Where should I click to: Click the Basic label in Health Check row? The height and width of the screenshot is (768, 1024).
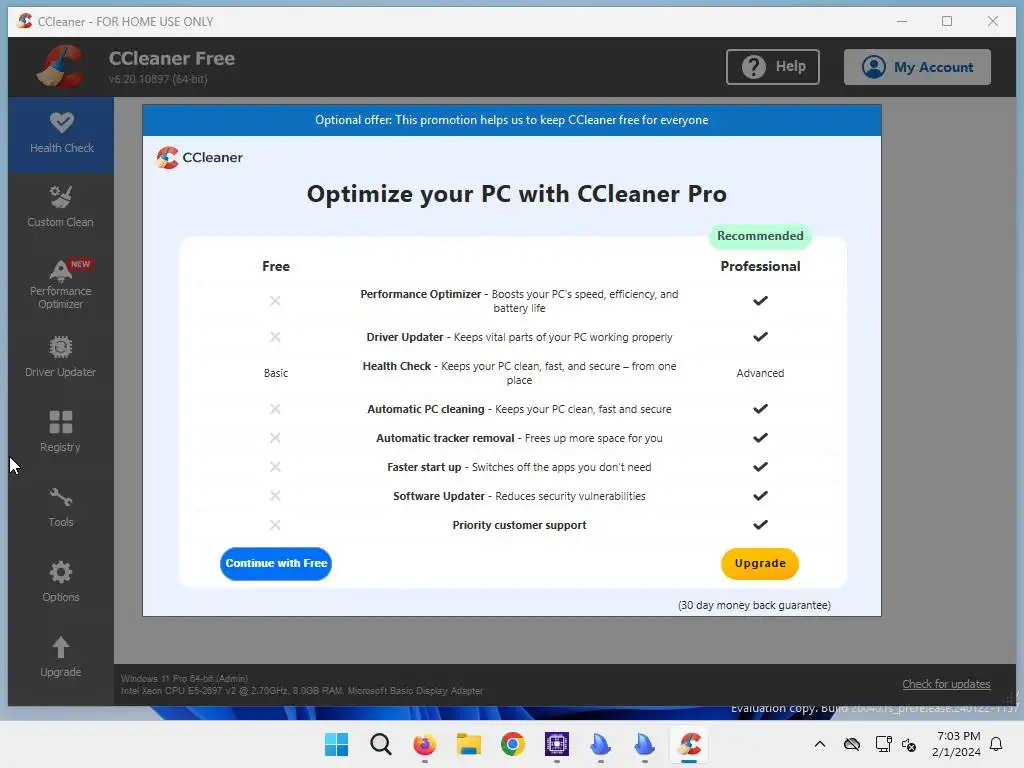pos(276,373)
